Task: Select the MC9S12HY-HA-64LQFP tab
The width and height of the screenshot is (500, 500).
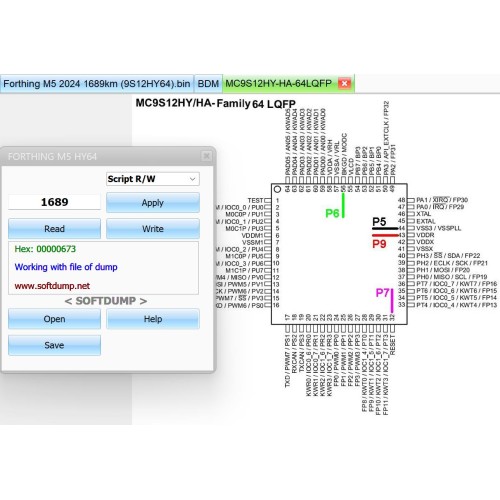Action: (x=279, y=83)
